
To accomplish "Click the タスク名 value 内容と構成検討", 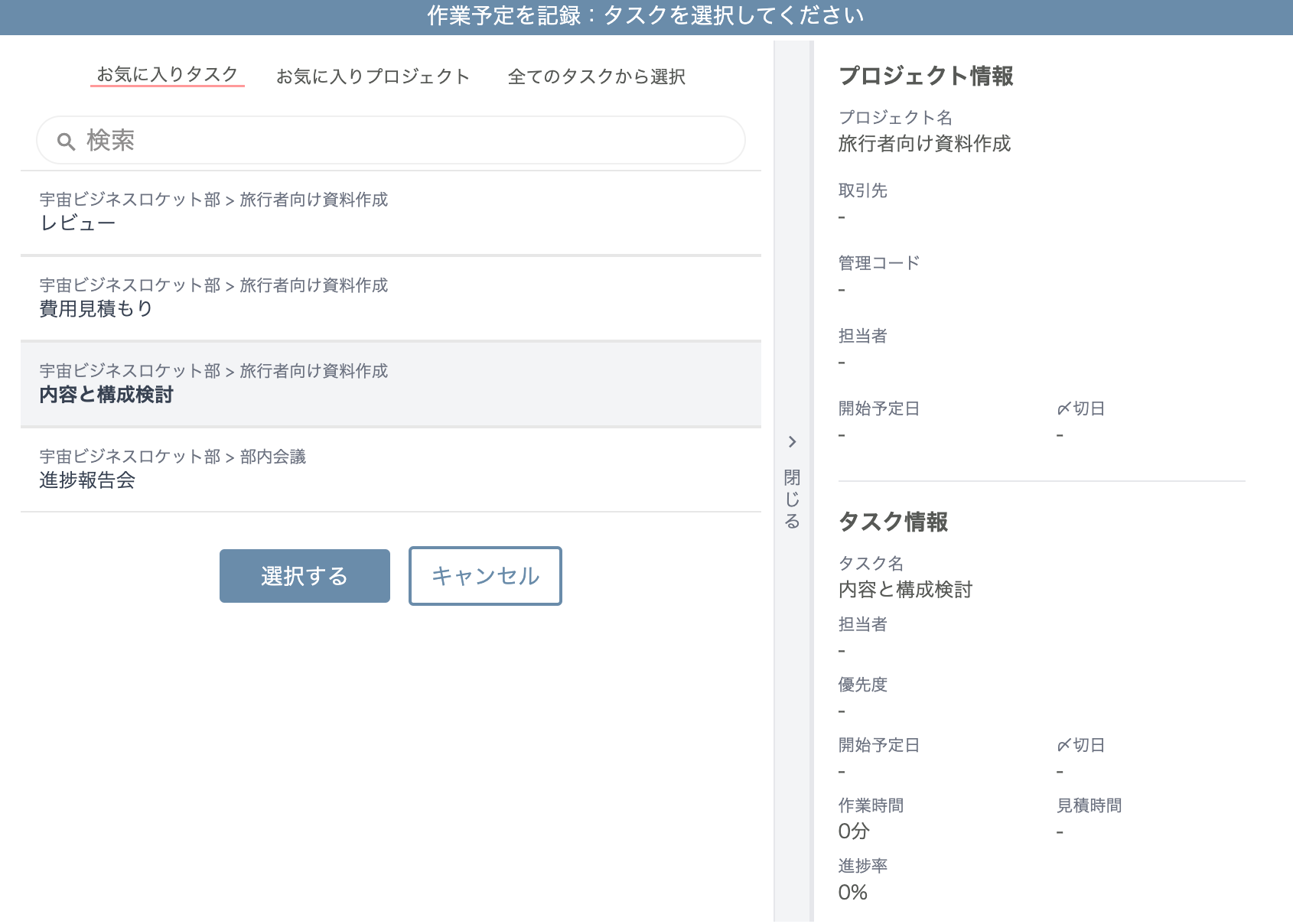I will pyautogui.click(x=906, y=590).
